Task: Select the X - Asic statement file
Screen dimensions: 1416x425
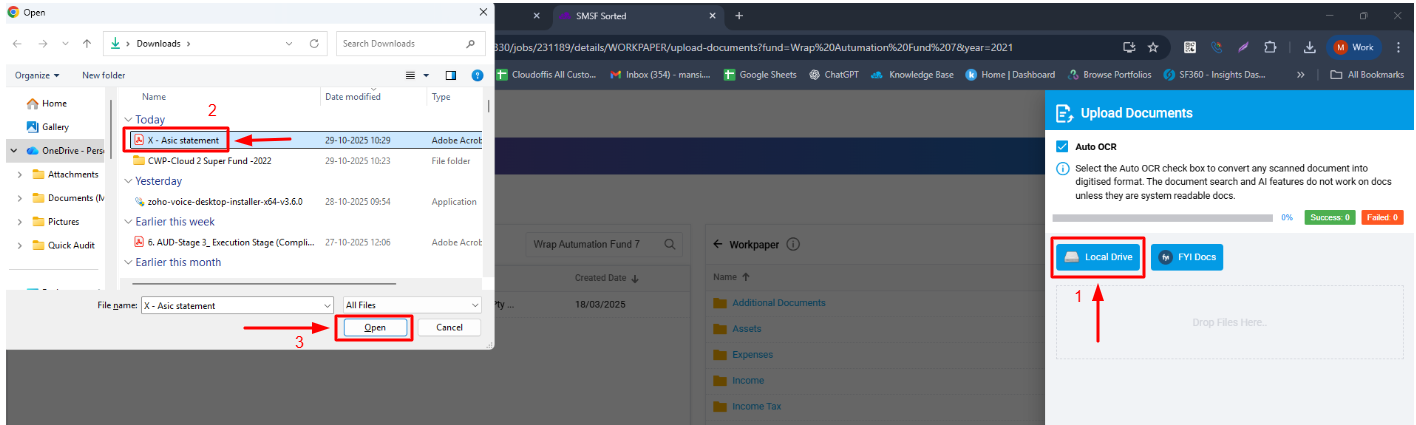Action: point(183,140)
